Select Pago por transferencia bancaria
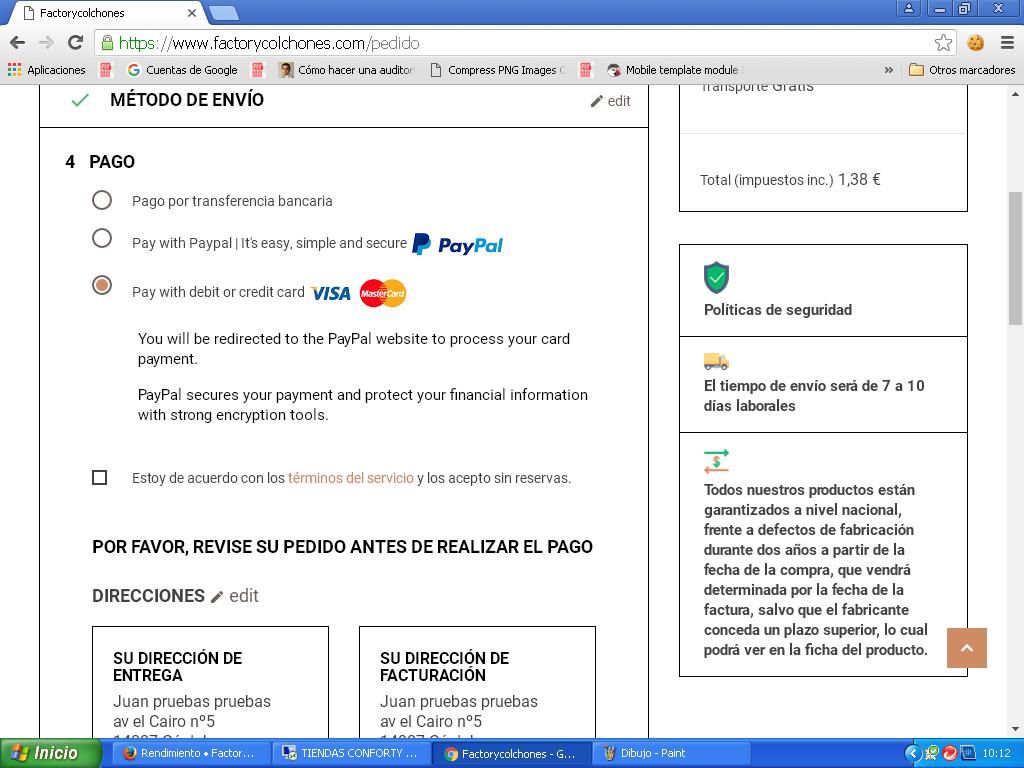 pos(102,200)
